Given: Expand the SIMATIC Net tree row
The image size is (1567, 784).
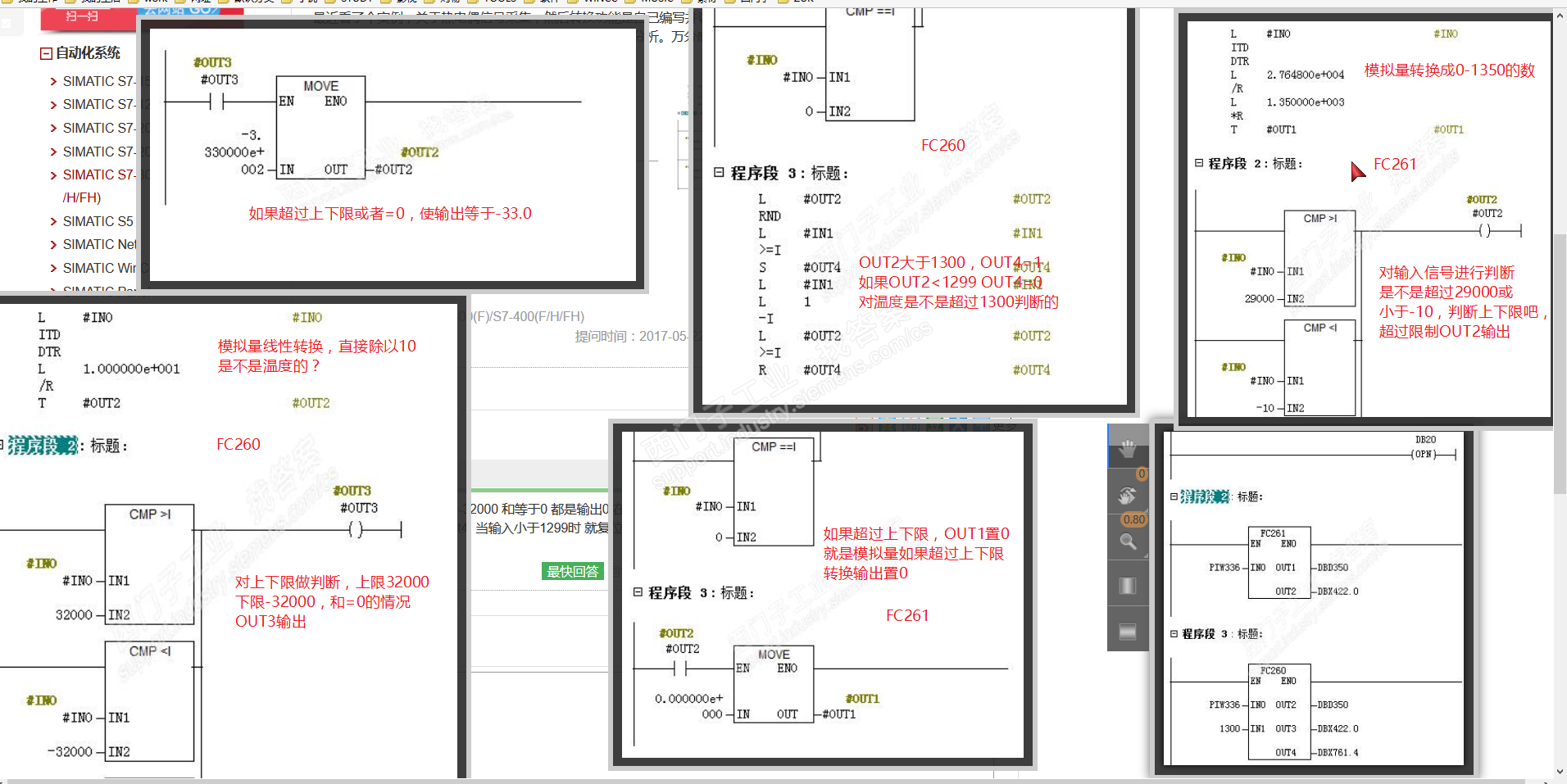Looking at the screenshot, I should pyautogui.click(x=54, y=245).
